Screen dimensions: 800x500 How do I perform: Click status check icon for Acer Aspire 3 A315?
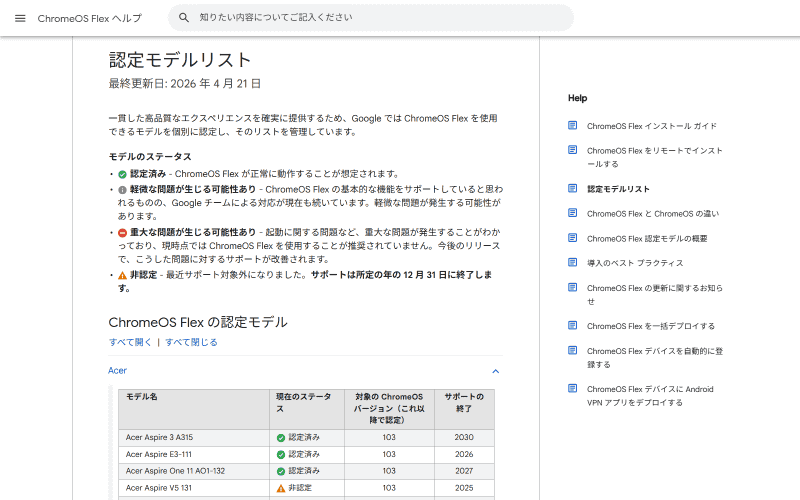coord(281,438)
